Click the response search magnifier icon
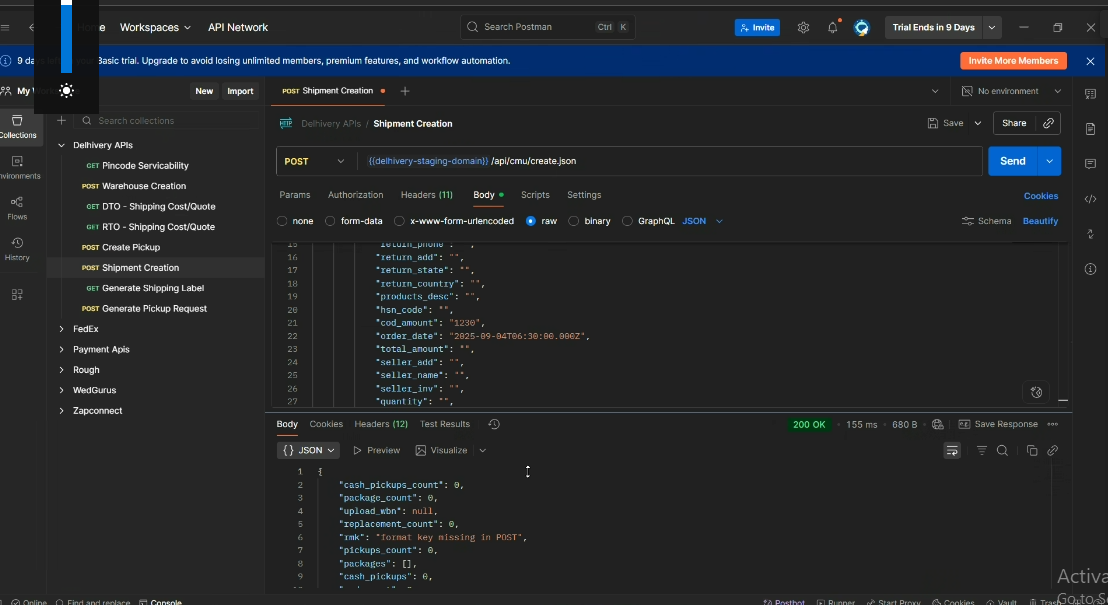This screenshot has width=1108, height=605. (x=1002, y=451)
